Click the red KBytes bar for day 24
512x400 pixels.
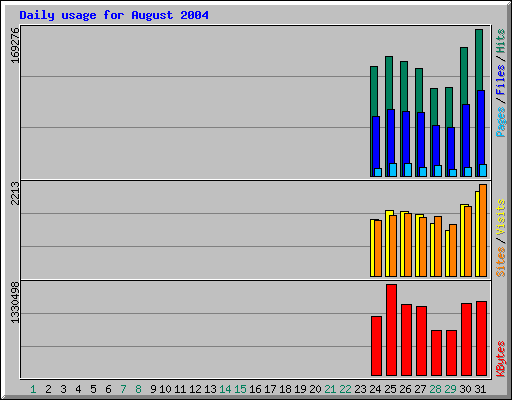[376, 346]
